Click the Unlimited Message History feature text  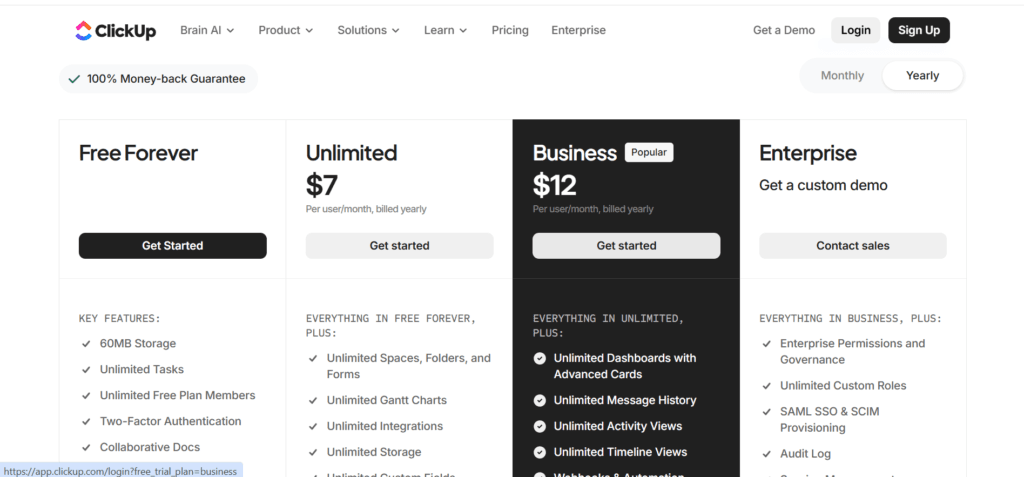(625, 400)
